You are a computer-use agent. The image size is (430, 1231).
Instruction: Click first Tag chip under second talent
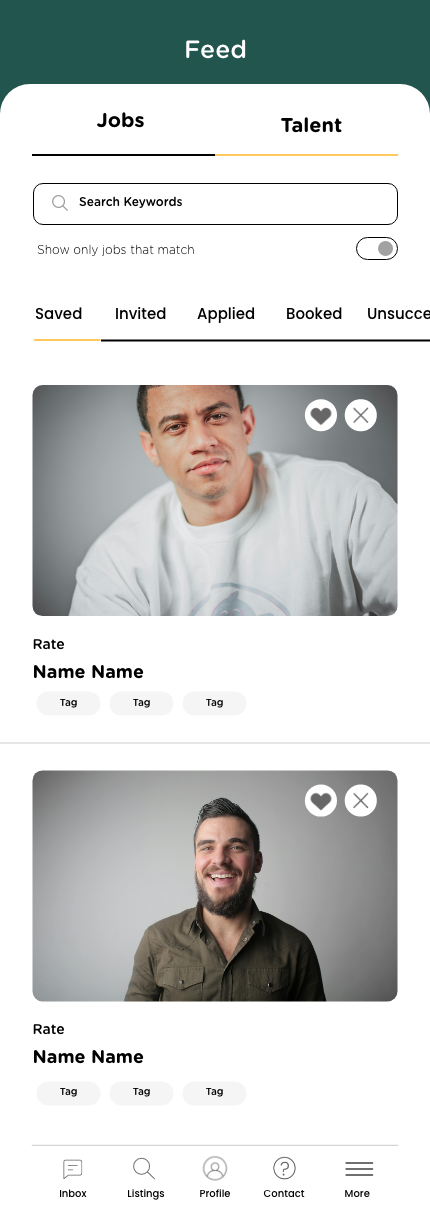tap(68, 1092)
